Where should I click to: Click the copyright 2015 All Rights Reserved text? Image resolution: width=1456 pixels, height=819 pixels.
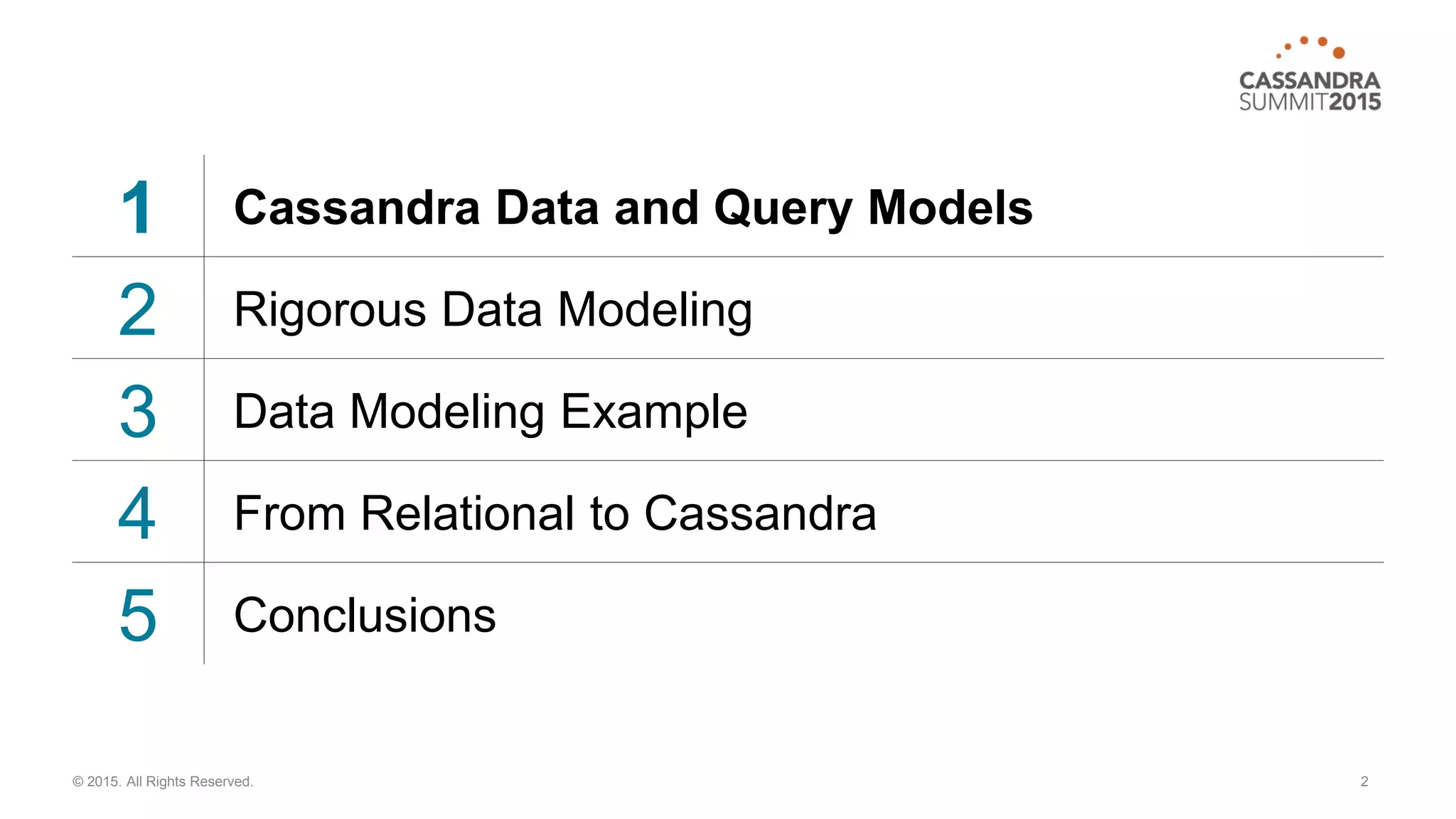pos(163,781)
